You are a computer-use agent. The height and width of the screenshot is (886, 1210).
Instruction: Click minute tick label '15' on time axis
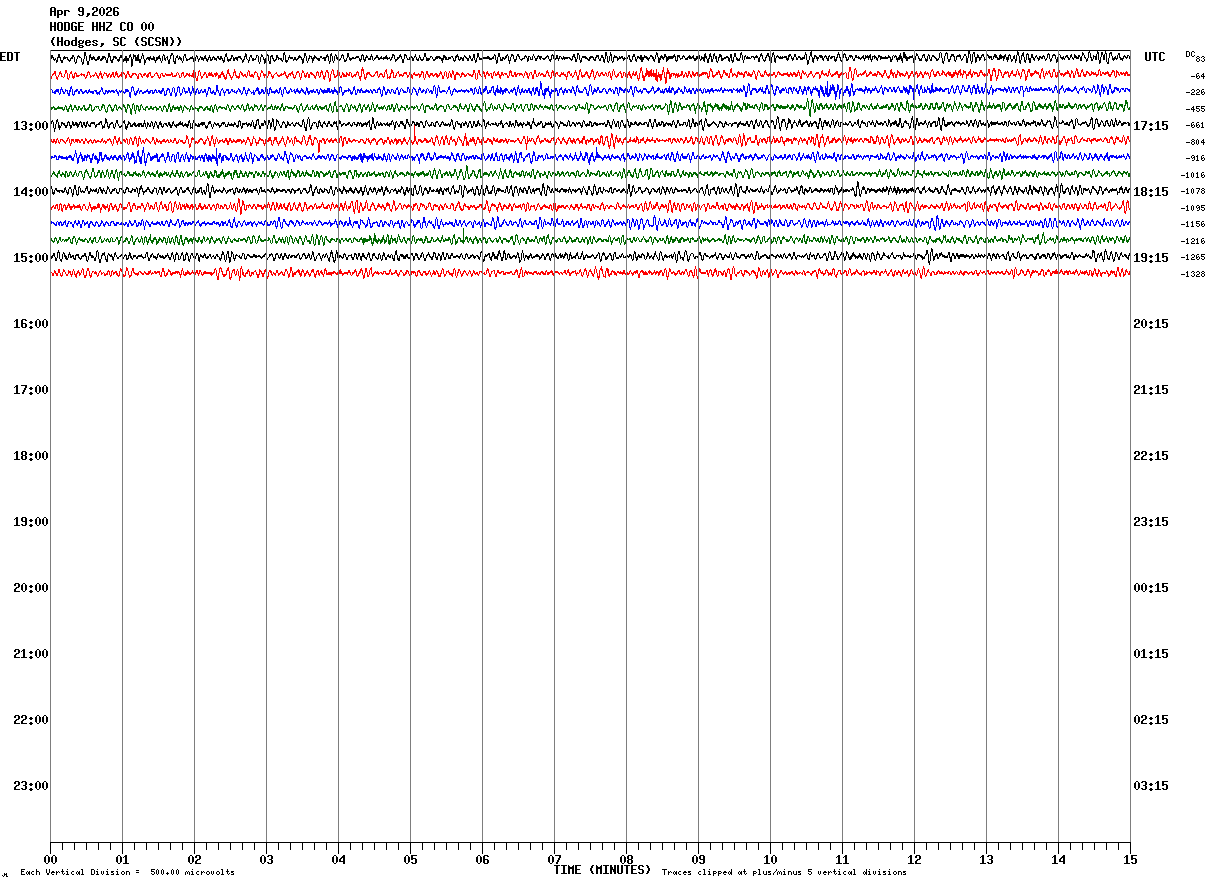point(1129,860)
